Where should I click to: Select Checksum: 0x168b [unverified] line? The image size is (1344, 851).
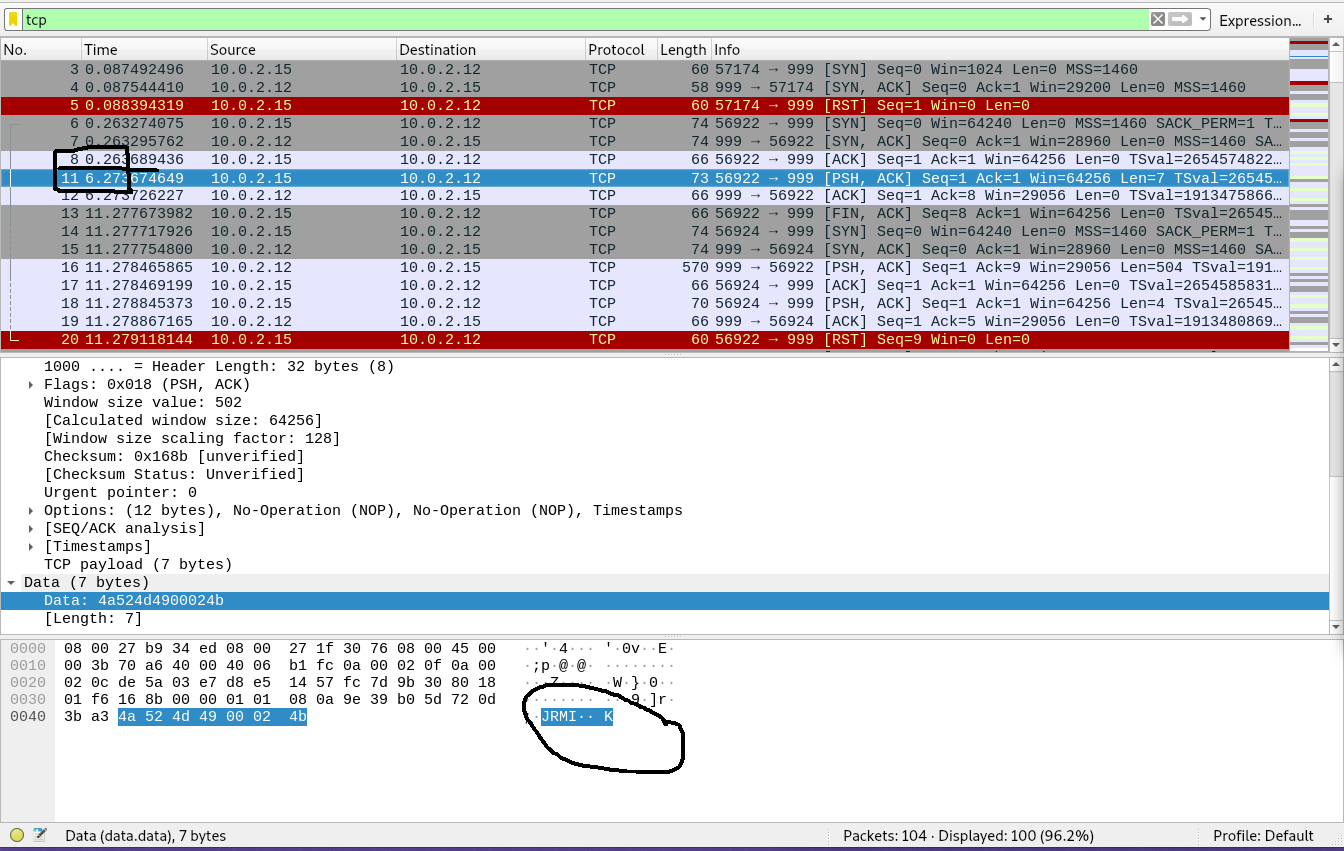665,457
